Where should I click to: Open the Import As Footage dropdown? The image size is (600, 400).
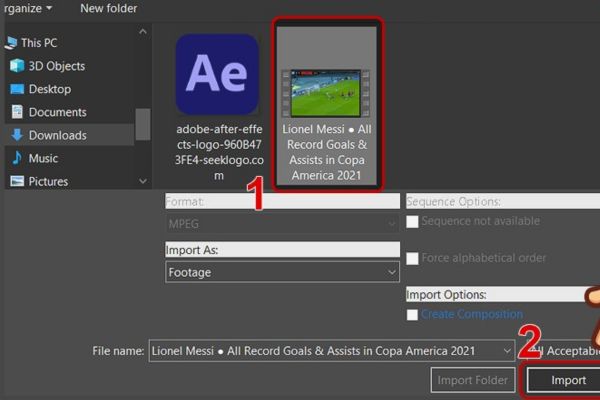point(282,272)
